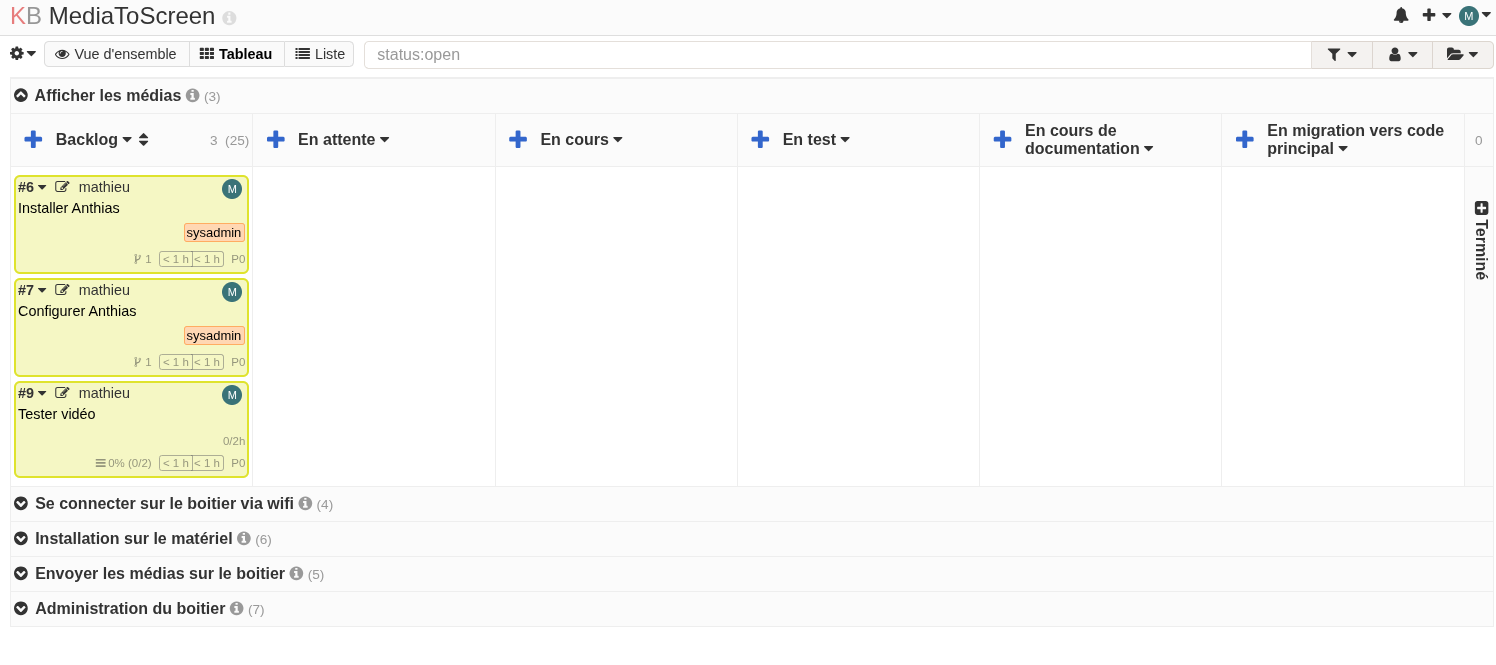This screenshot has width=1496, height=665.
Task: Expand Administration du boitier swimlane
Action: pos(21,609)
